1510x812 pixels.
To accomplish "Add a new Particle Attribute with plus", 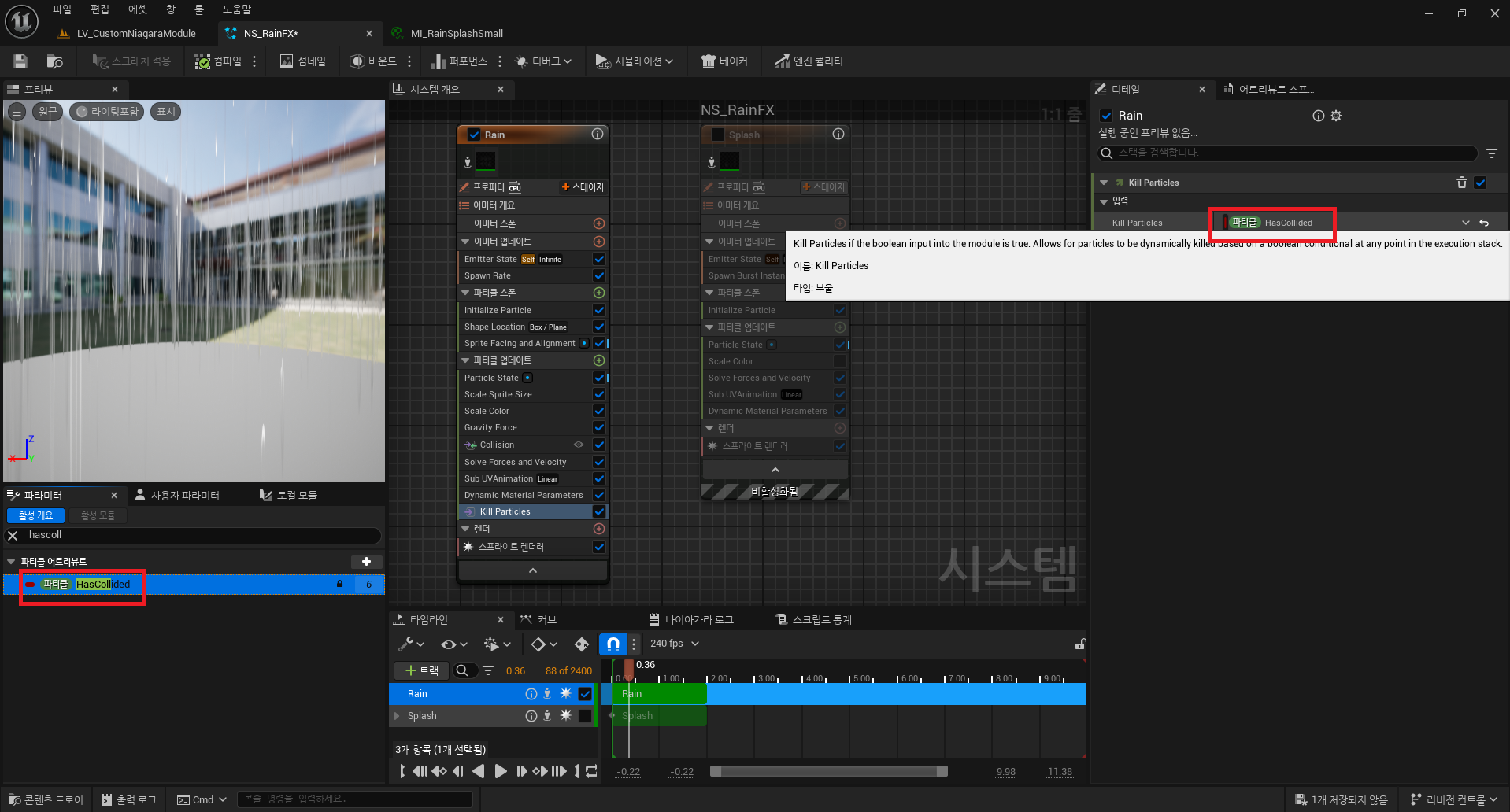I will (366, 562).
